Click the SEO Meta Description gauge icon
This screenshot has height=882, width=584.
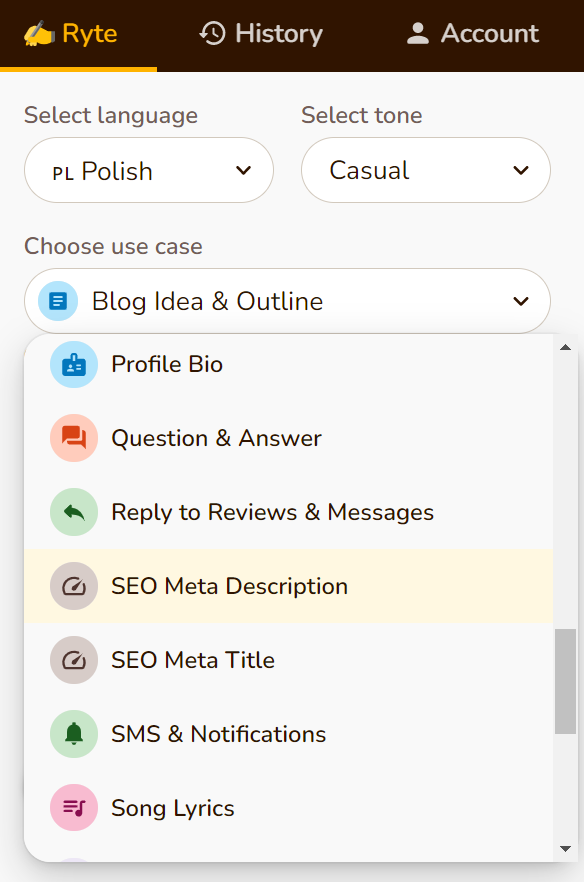[74, 586]
